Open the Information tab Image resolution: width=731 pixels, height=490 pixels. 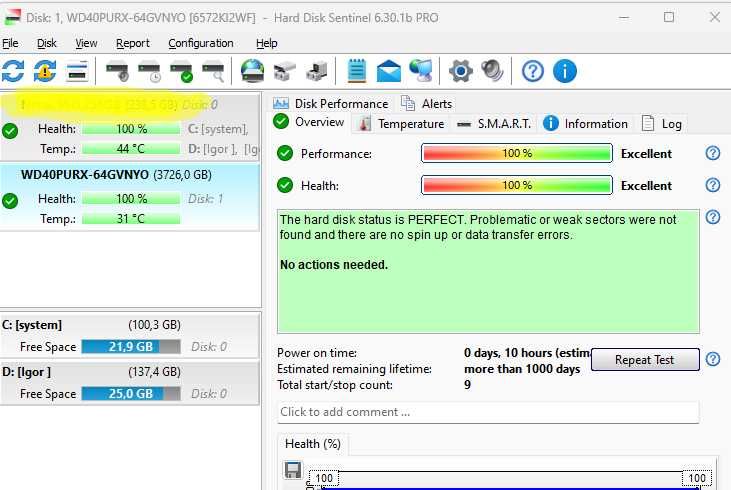(586, 124)
